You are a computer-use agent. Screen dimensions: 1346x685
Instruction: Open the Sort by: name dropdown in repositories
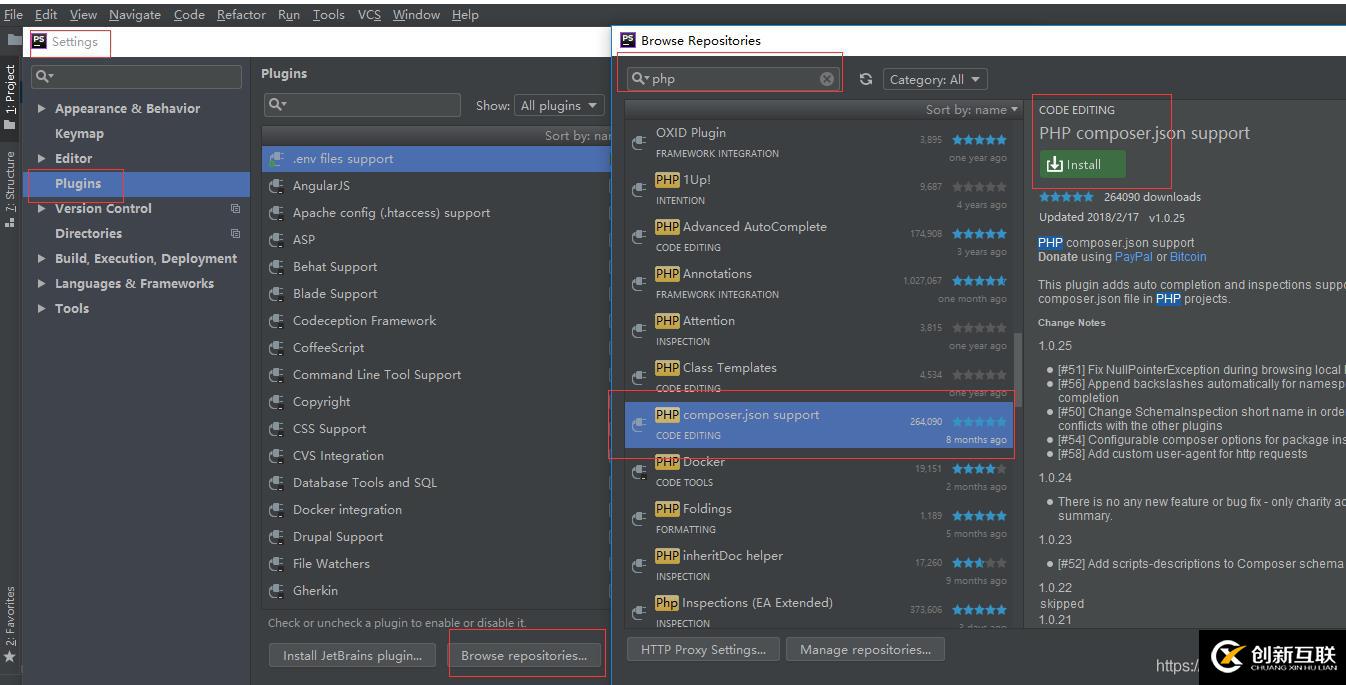(972, 109)
